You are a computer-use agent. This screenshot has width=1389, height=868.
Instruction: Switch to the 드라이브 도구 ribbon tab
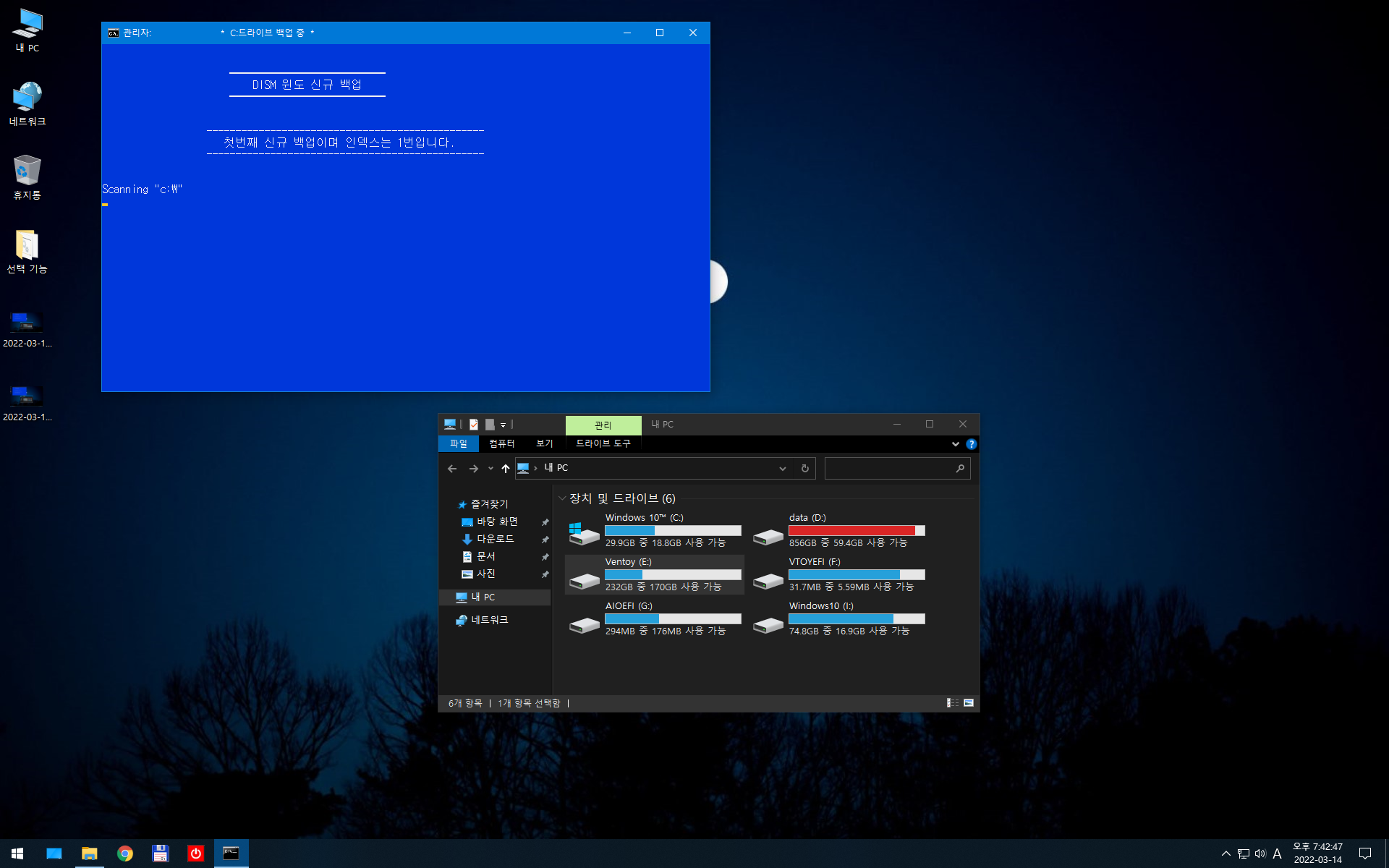pyautogui.click(x=603, y=443)
